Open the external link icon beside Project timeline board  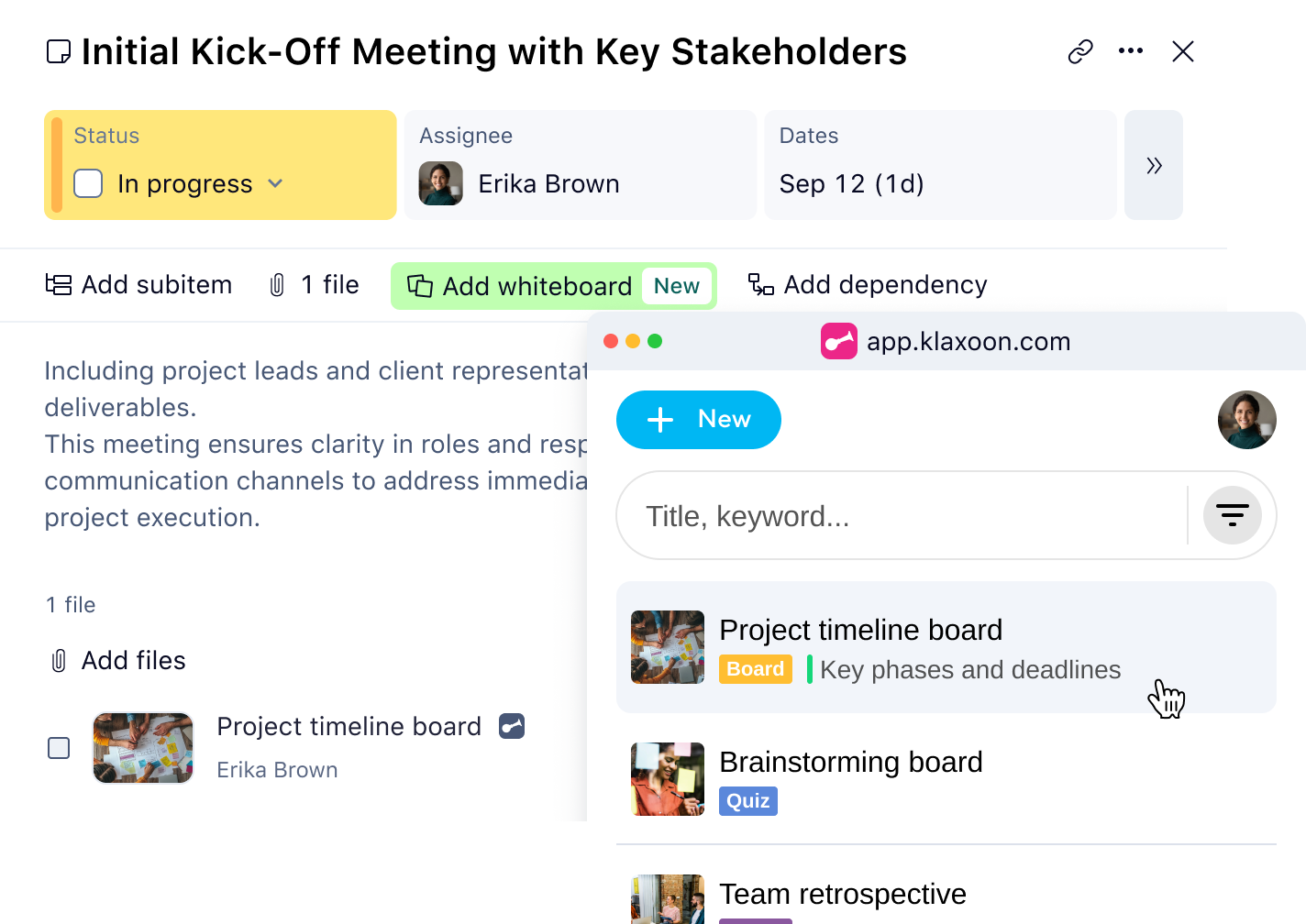click(511, 726)
